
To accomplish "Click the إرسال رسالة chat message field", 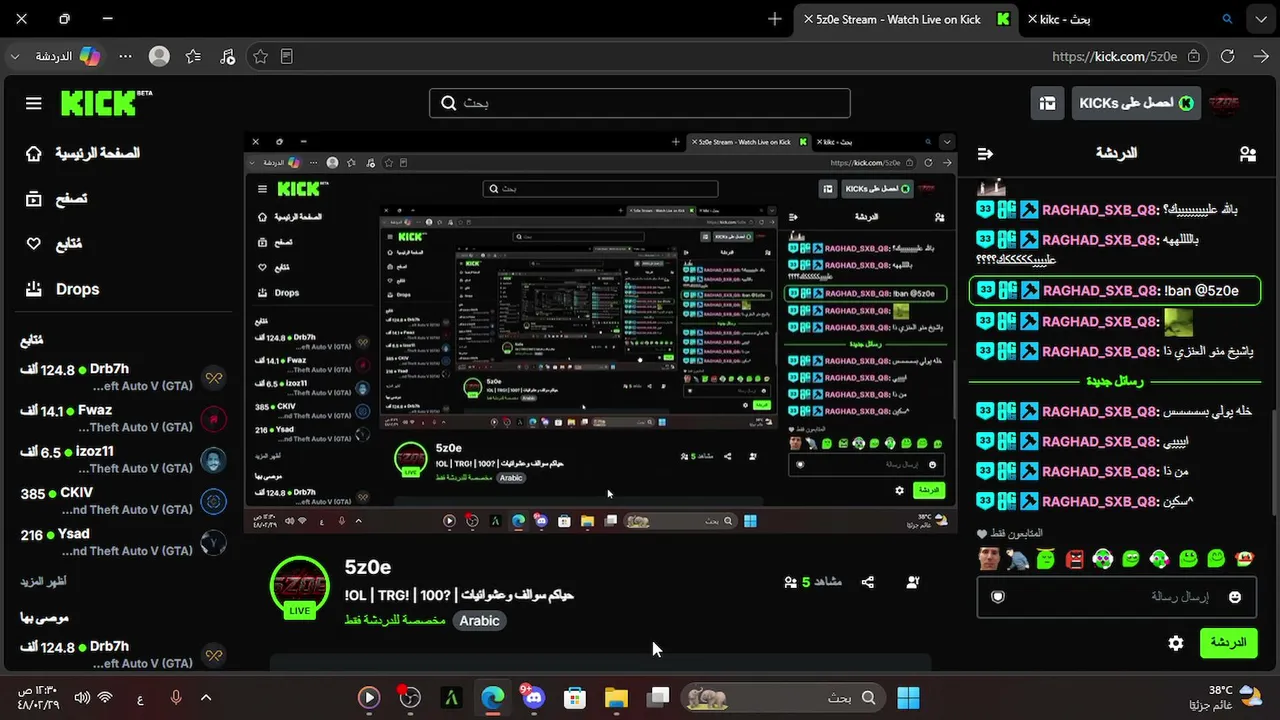I will 1116,597.
